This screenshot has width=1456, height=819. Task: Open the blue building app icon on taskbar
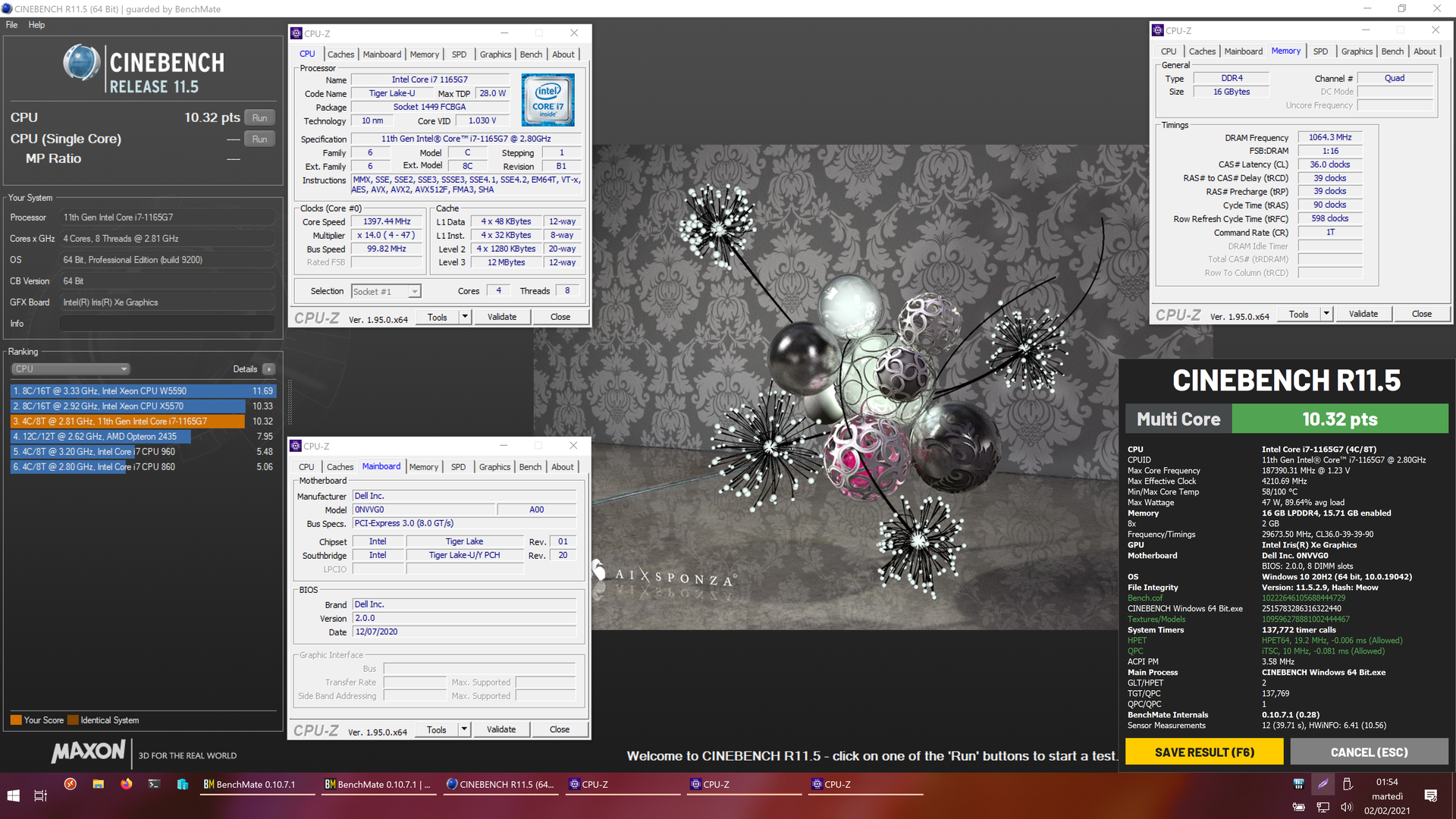point(182,784)
